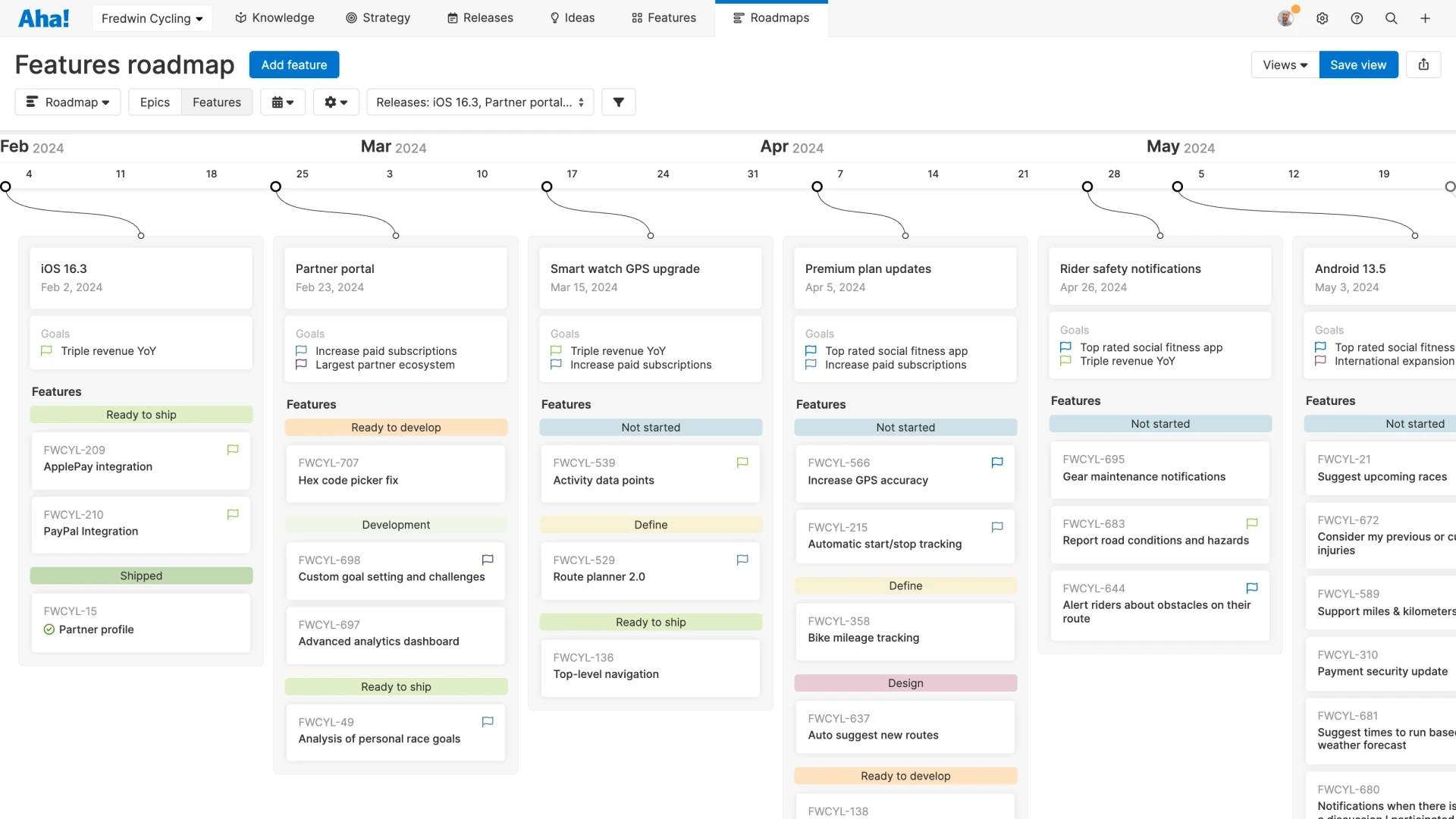Image resolution: width=1456 pixels, height=819 pixels.
Task: Open the search magnifier icon
Action: tap(1392, 17)
